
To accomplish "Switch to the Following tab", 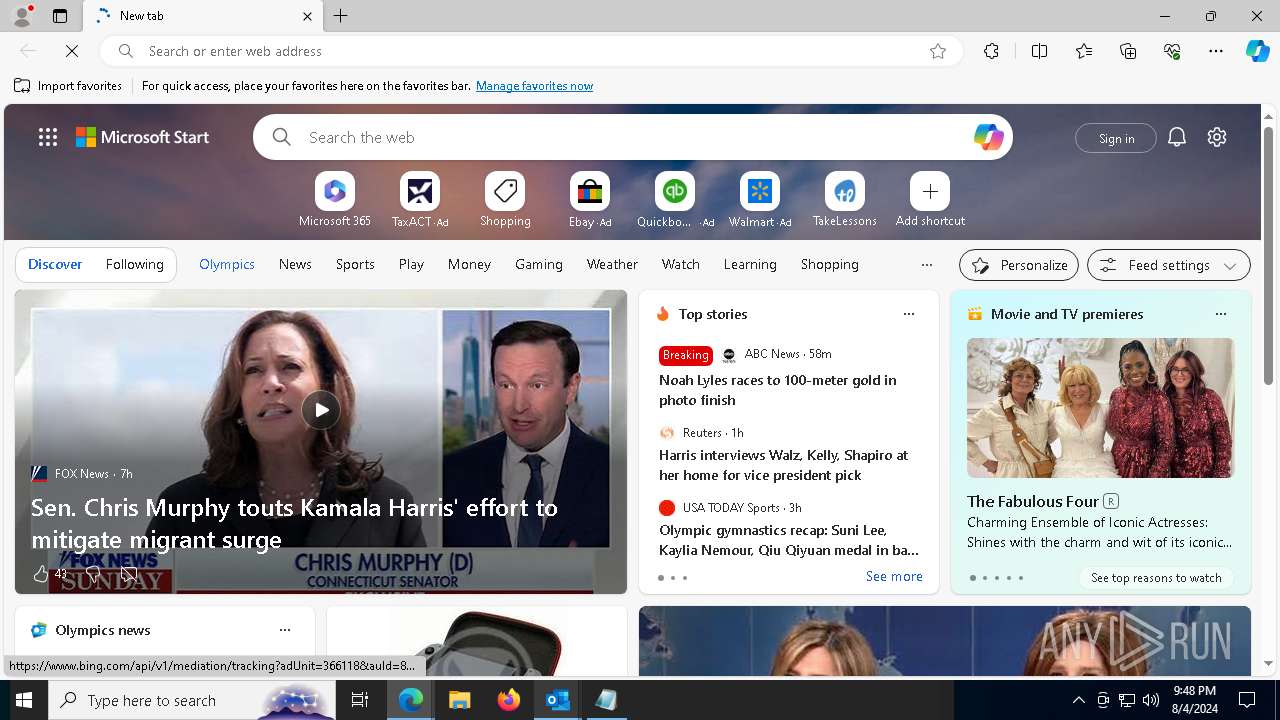I will pyautogui.click(x=134, y=264).
